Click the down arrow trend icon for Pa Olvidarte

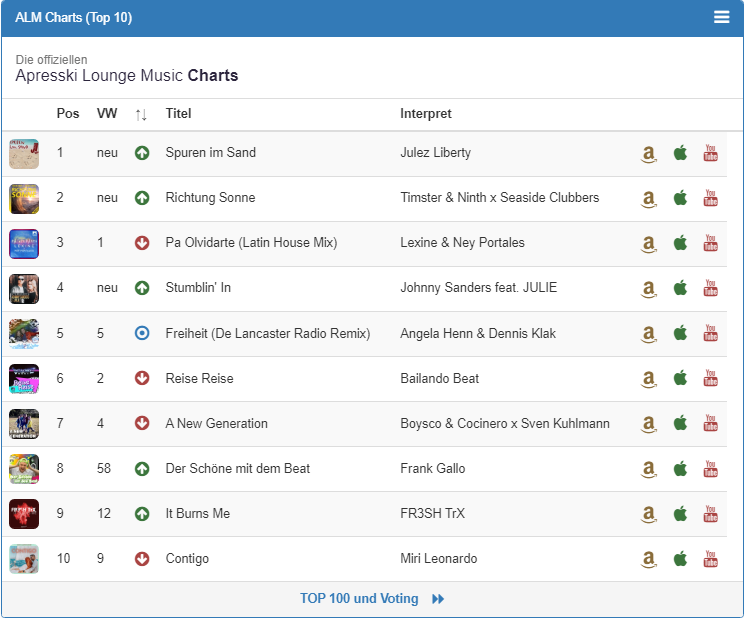tap(142, 243)
